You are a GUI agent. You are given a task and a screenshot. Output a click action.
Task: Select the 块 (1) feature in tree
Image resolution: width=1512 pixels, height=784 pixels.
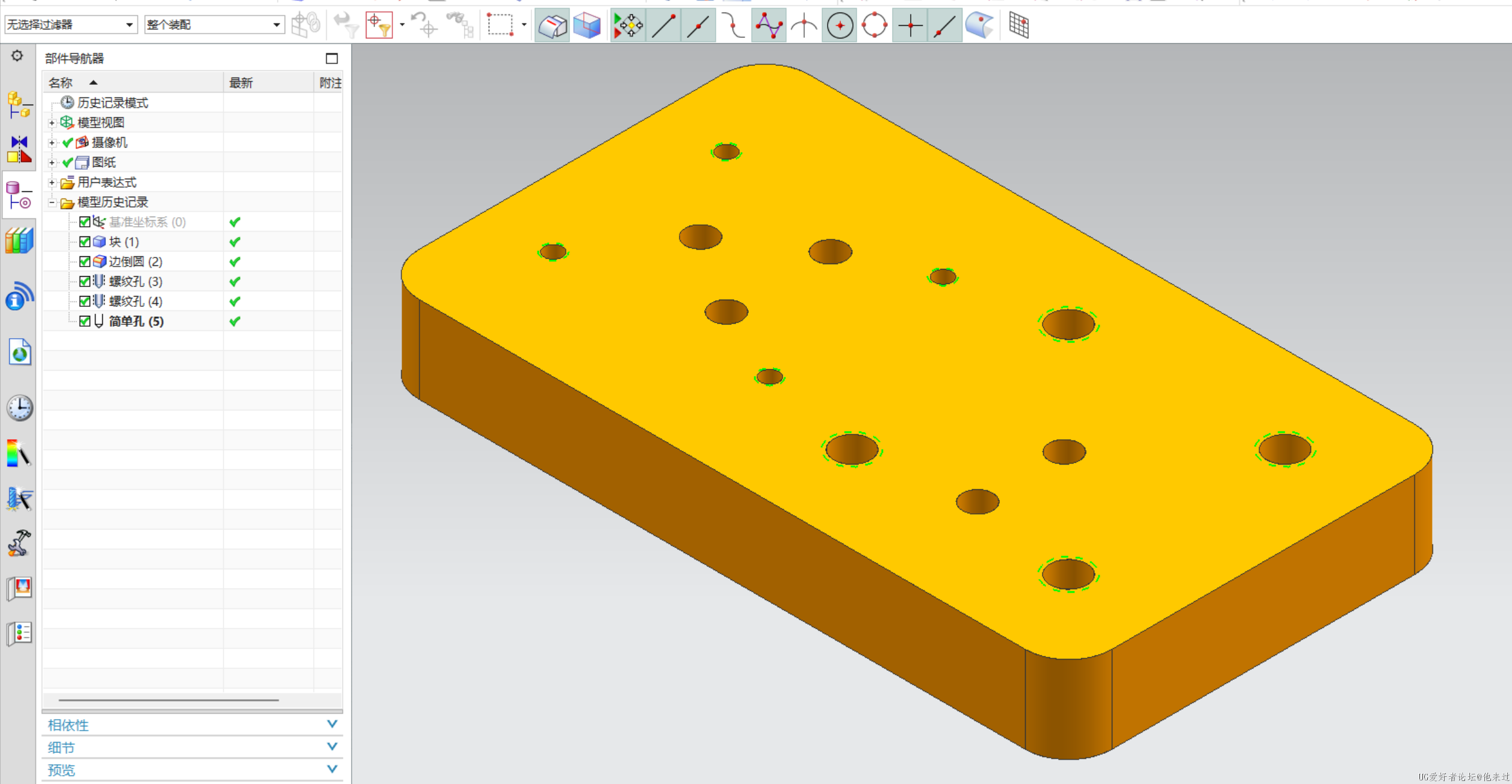point(123,242)
